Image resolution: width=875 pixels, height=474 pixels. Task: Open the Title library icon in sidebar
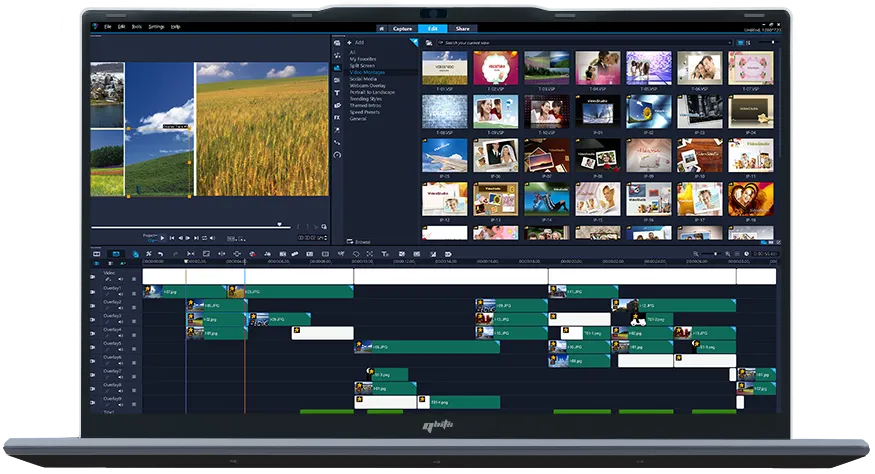[x=337, y=92]
